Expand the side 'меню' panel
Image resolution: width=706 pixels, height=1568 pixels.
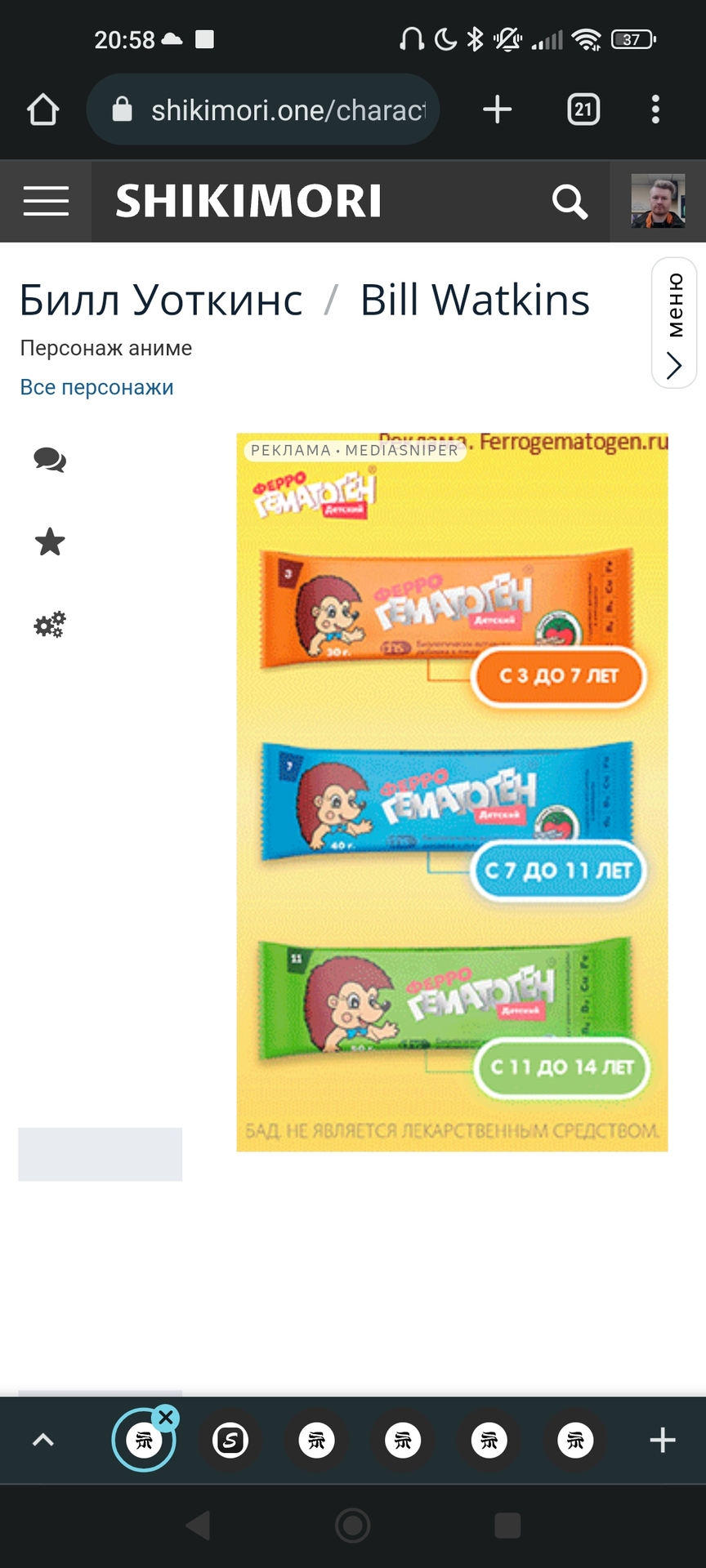674,323
